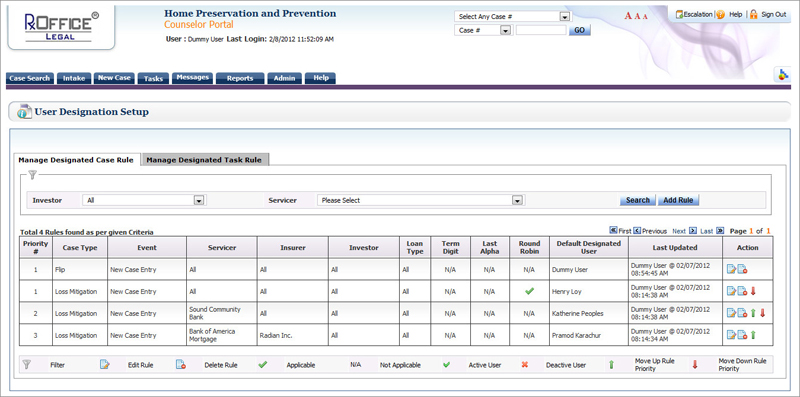Move up the Katherine Peoples rule priority
Screen dimensions: 800x397
(x=753, y=313)
